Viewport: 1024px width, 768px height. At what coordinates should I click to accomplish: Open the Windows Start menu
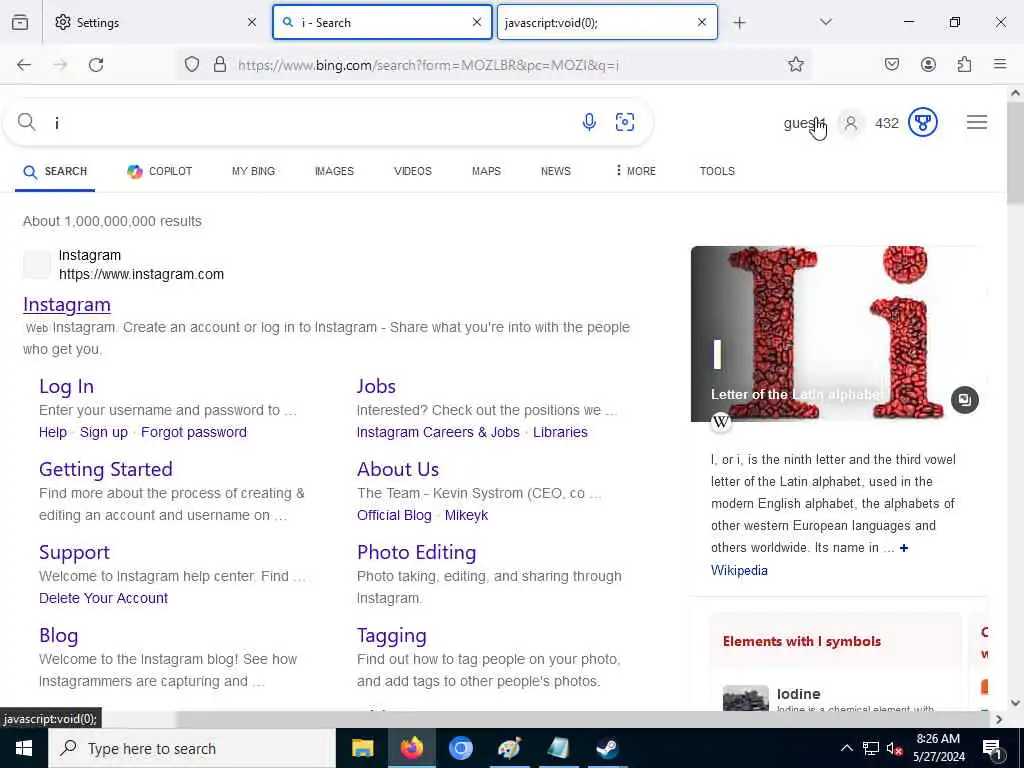[x=24, y=748]
